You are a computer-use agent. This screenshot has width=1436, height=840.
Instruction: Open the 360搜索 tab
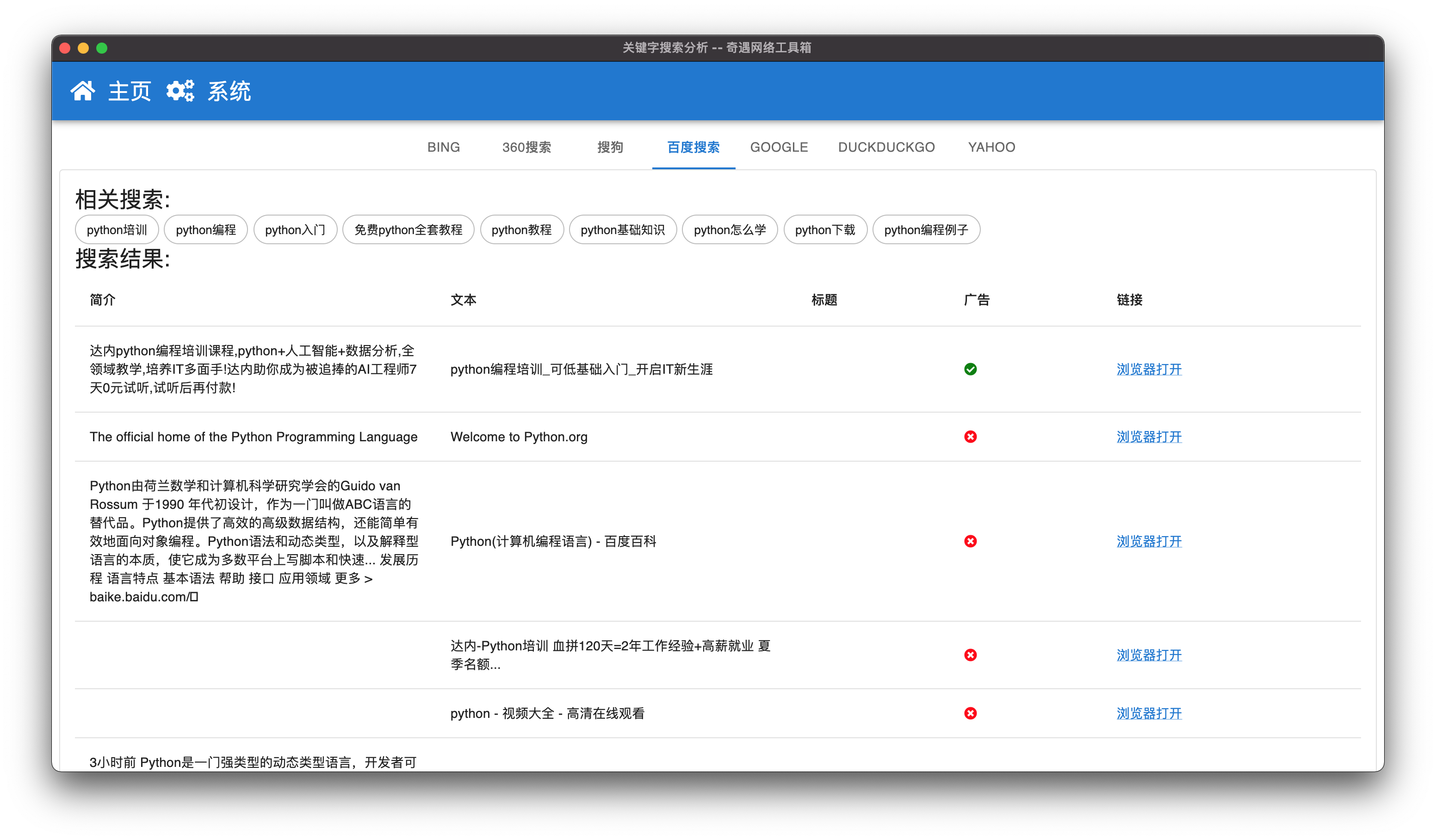pyautogui.click(x=526, y=147)
